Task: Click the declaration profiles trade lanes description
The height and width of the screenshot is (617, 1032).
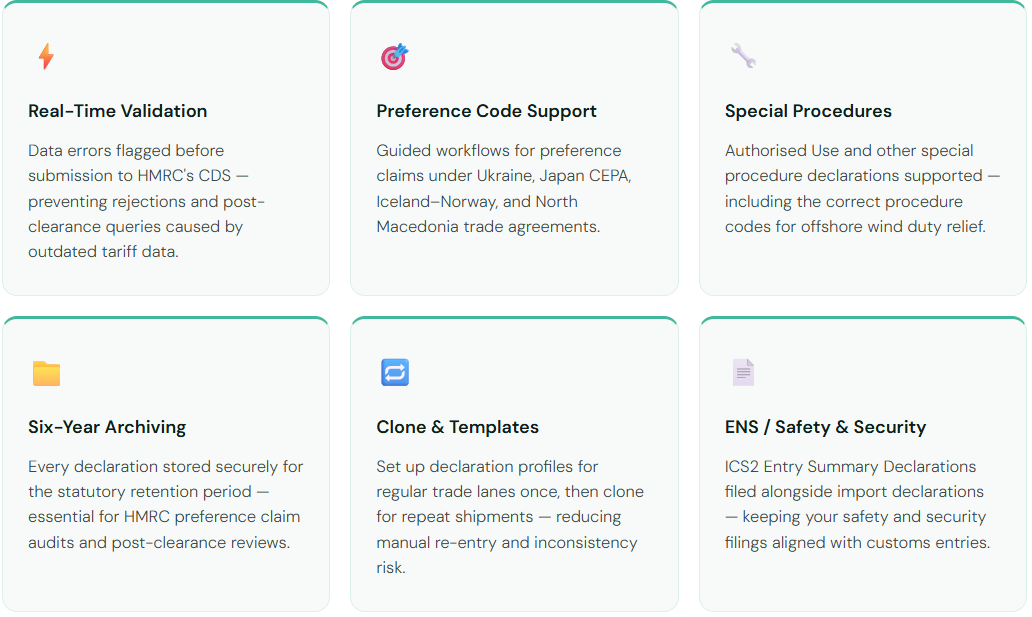Action: (510, 517)
